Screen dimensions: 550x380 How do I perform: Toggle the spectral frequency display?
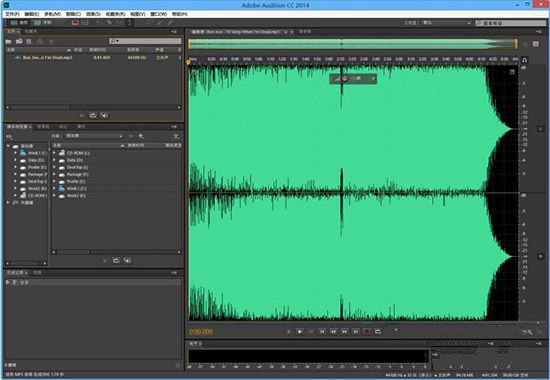point(75,23)
